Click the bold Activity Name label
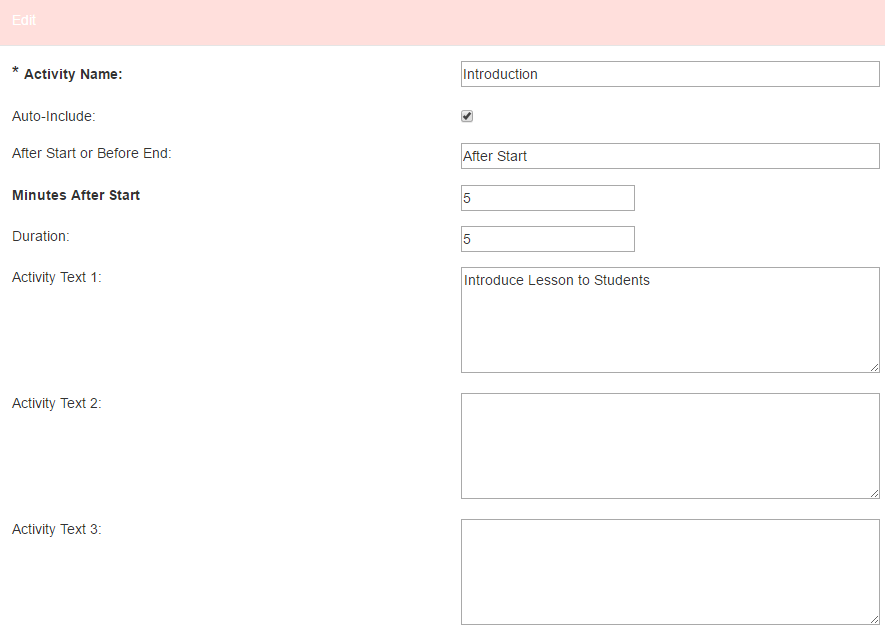The height and width of the screenshot is (634, 885). (72, 74)
